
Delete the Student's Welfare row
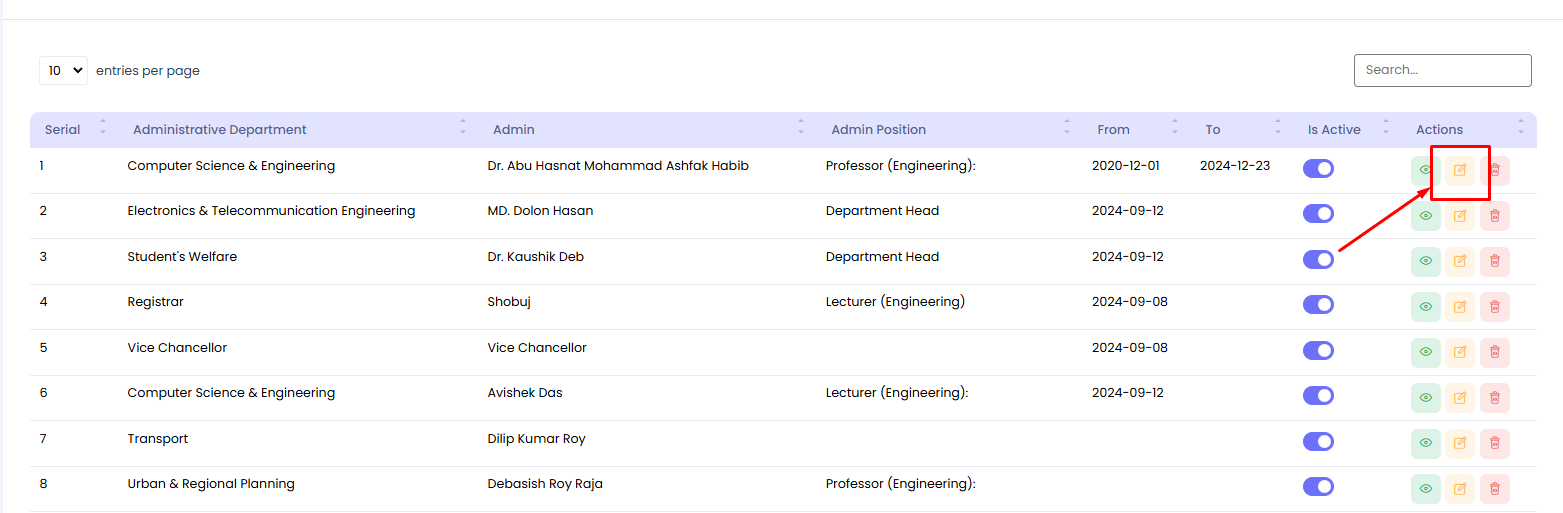(1494, 261)
